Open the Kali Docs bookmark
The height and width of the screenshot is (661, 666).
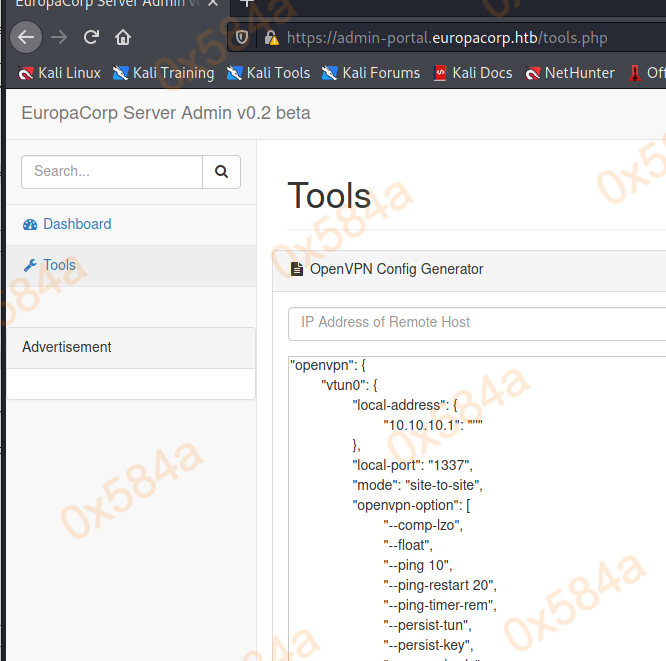click(x=472, y=73)
